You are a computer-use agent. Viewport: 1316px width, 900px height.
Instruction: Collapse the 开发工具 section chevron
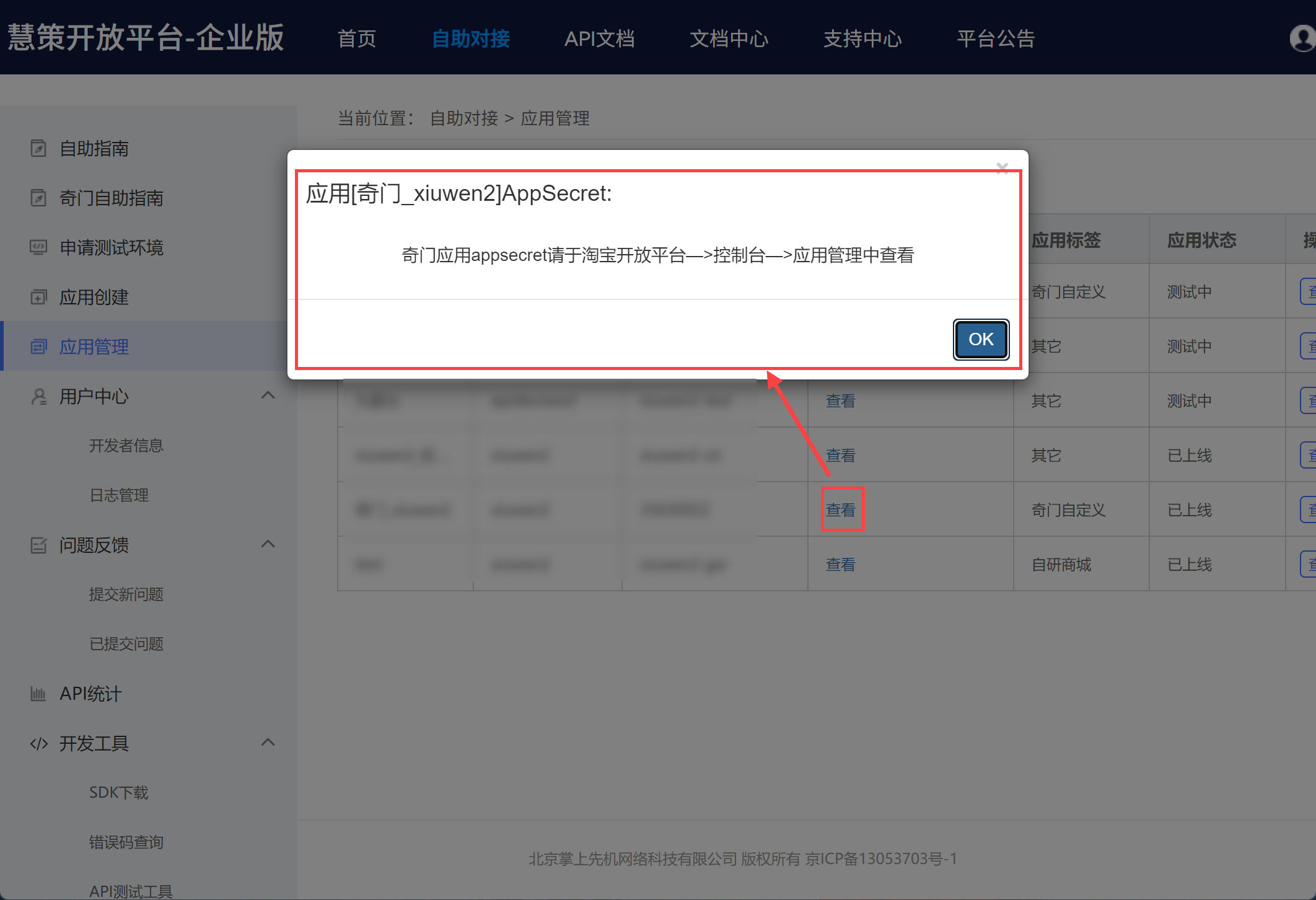[x=268, y=743]
